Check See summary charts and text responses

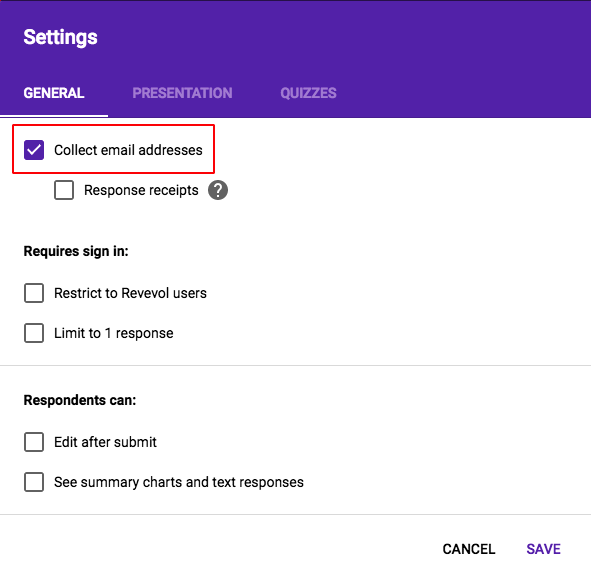[34, 482]
